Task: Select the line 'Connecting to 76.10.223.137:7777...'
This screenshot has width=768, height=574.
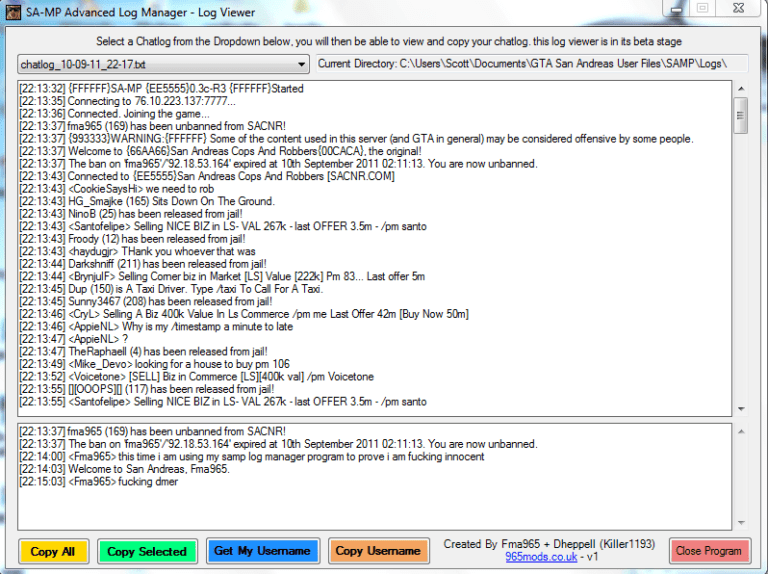Action: point(127,101)
